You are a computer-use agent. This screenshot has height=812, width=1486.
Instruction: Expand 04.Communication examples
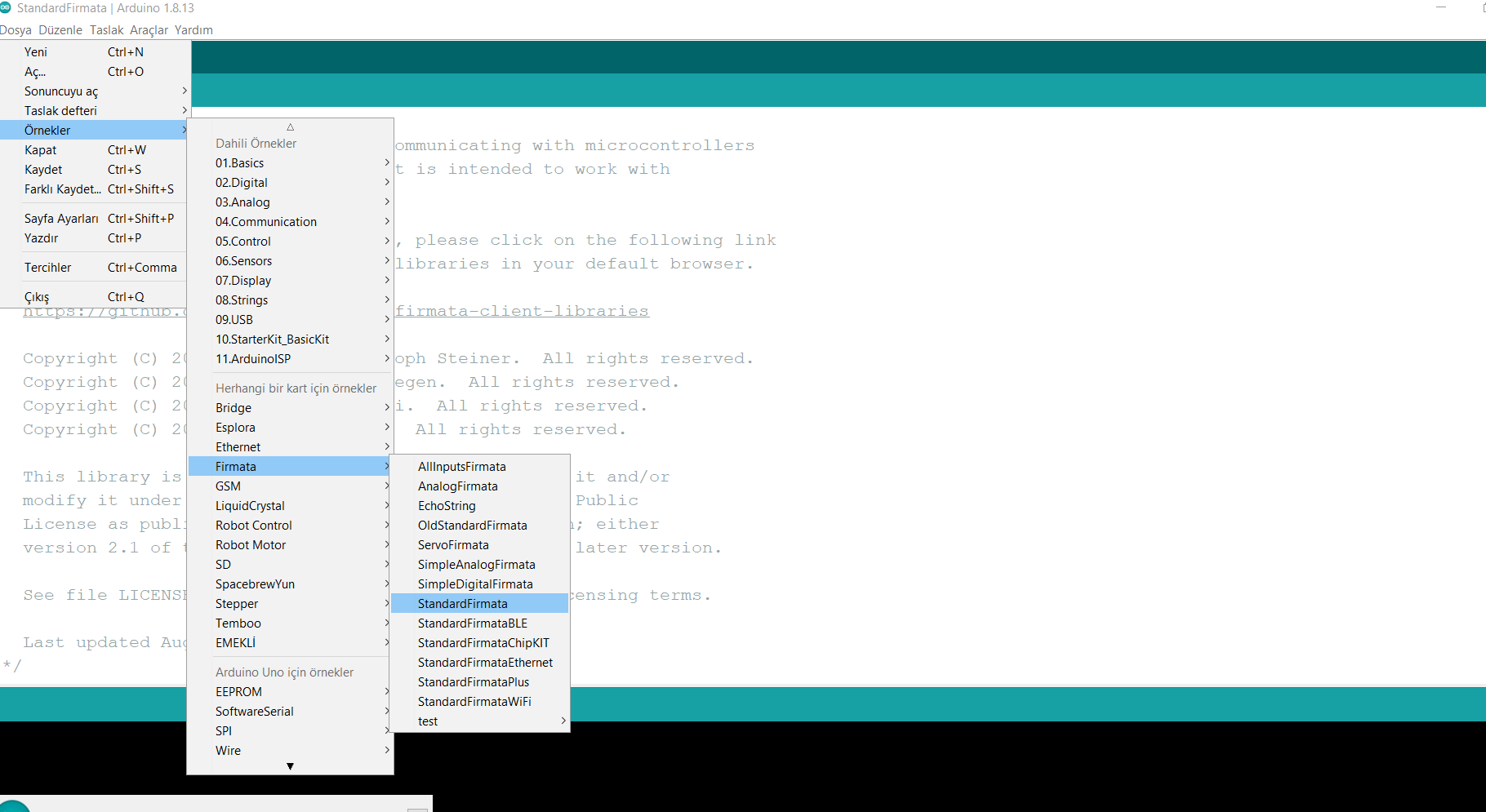point(291,222)
